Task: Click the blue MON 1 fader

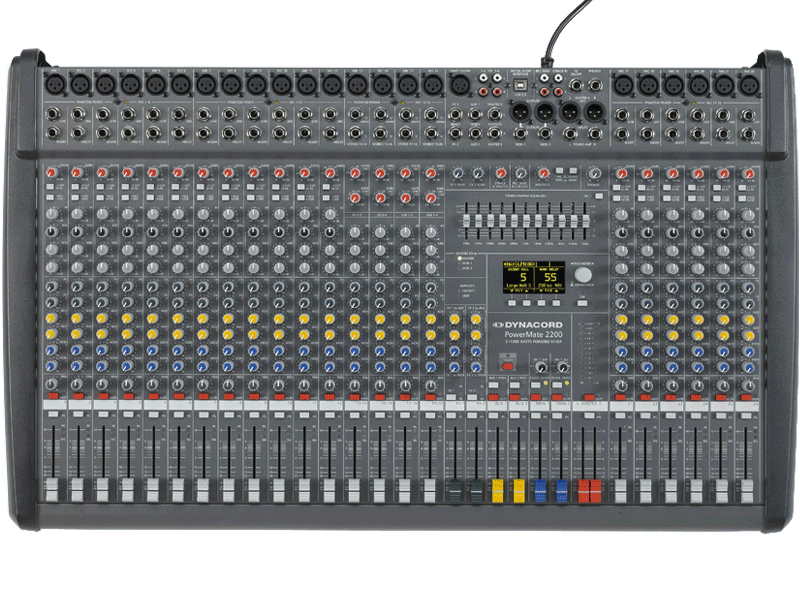Action: tap(540, 491)
